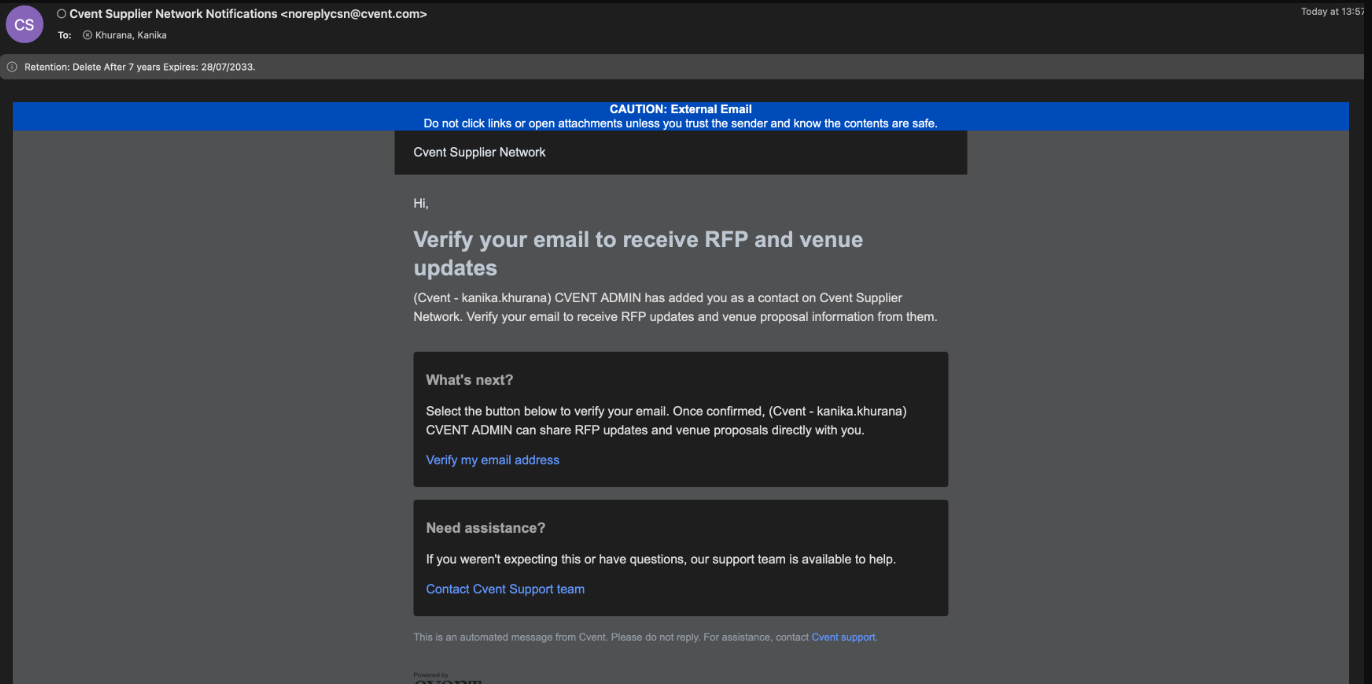Open Contact Cvent Support team link

coord(505,589)
